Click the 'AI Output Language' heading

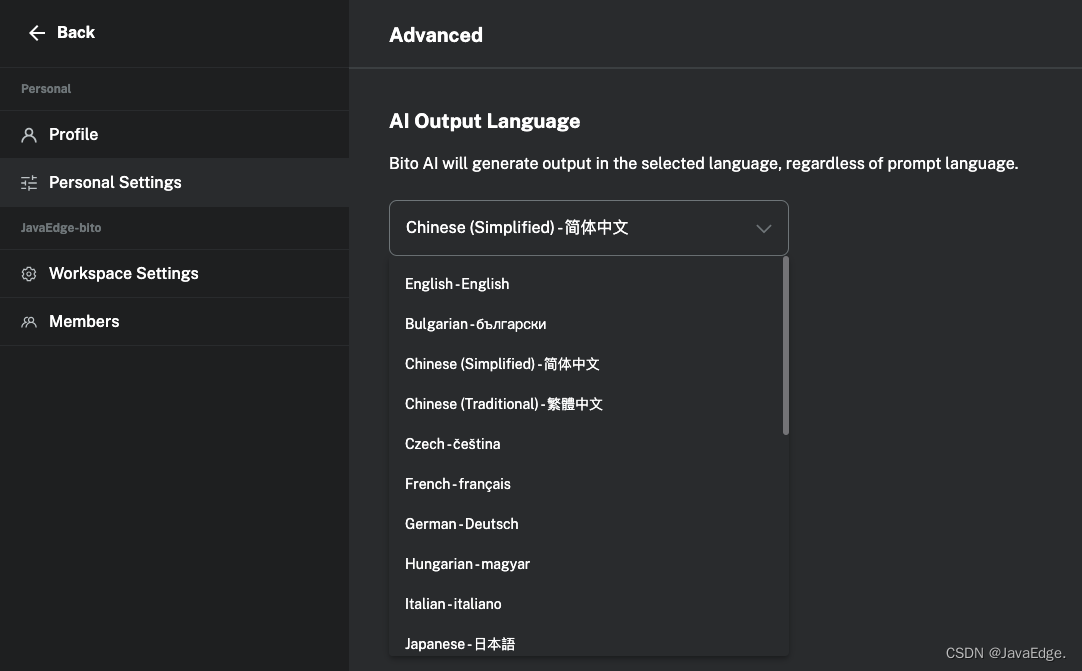click(x=484, y=121)
